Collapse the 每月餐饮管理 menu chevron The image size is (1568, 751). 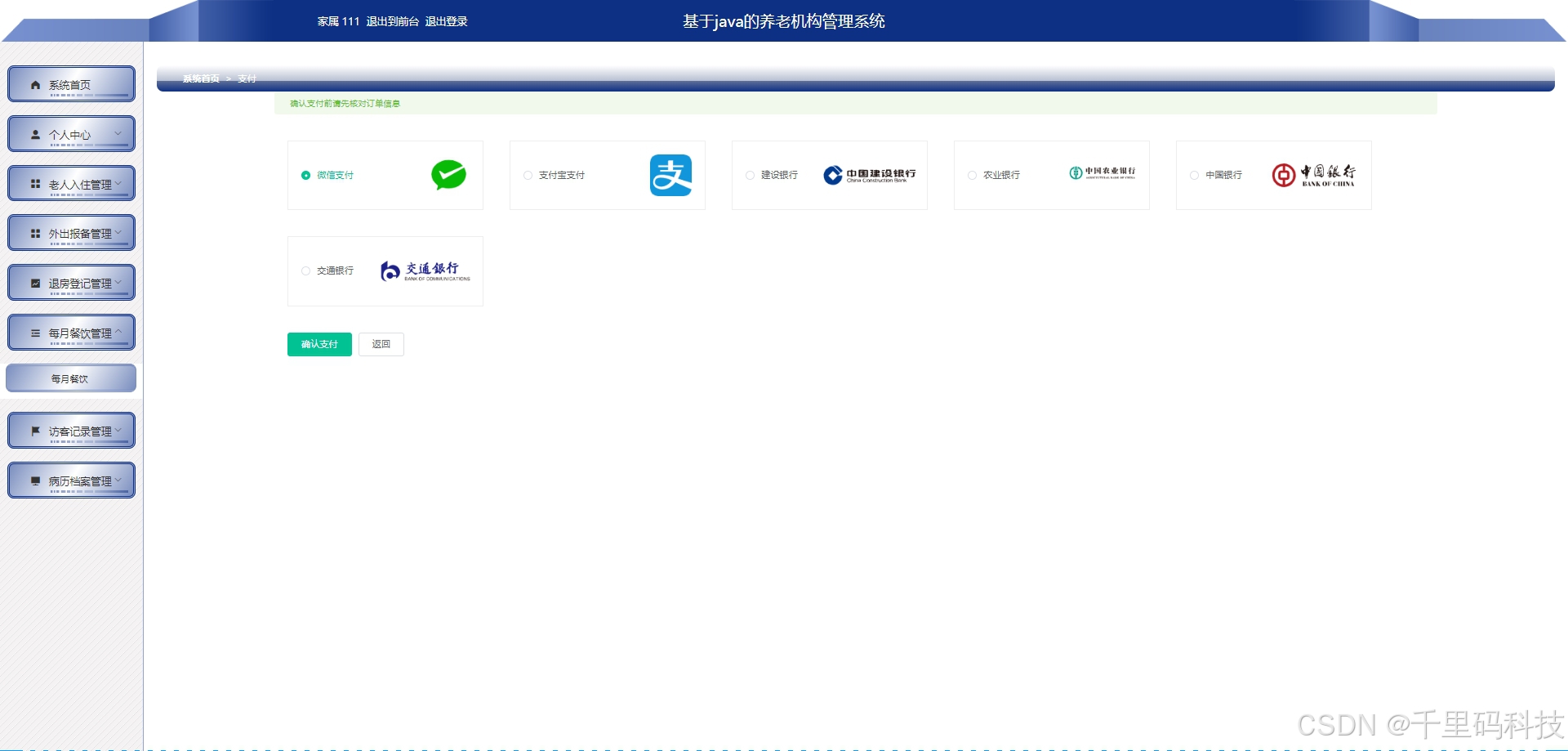[118, 333]
